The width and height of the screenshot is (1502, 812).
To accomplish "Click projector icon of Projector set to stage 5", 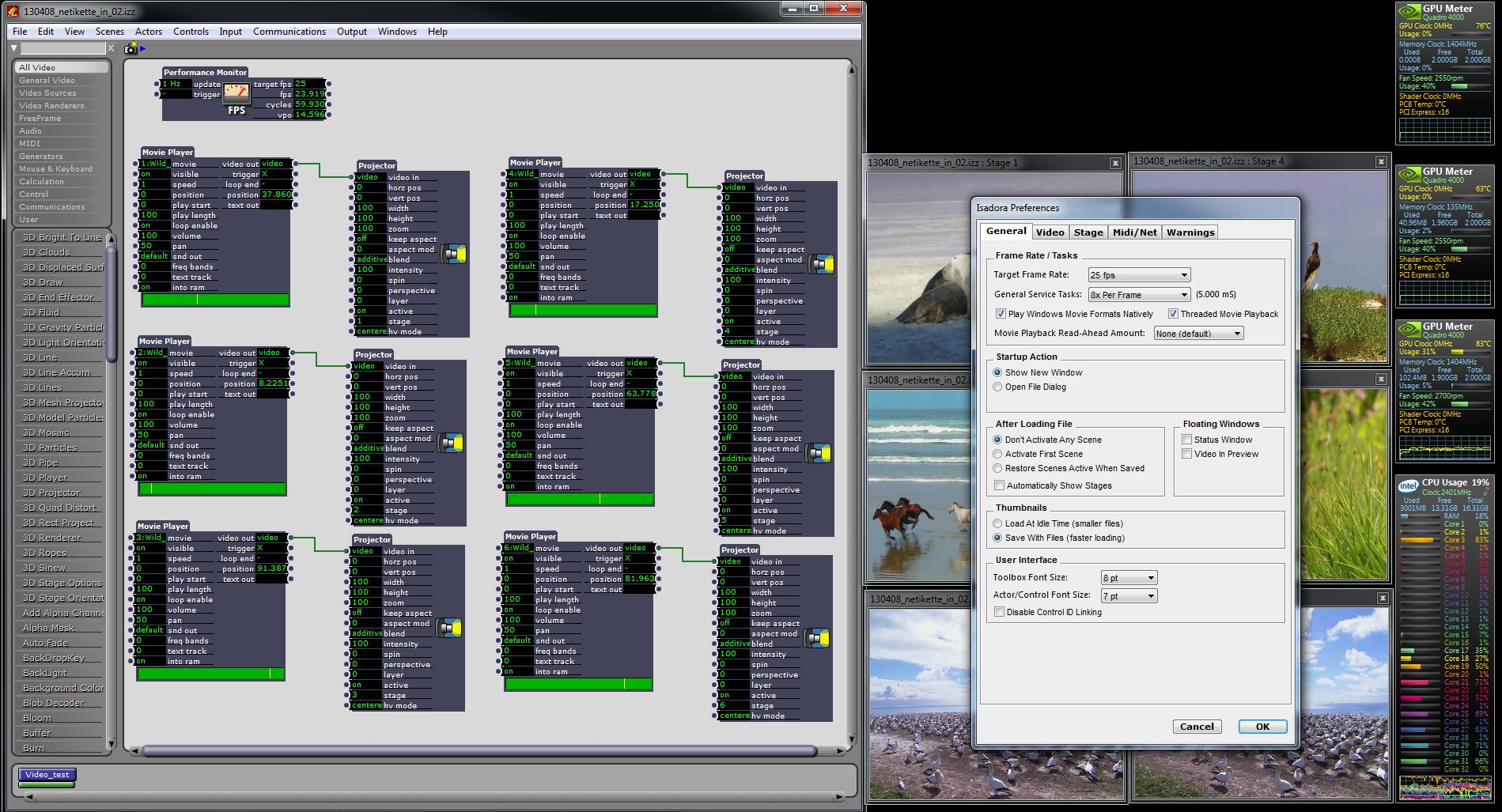I will (819, 453).
